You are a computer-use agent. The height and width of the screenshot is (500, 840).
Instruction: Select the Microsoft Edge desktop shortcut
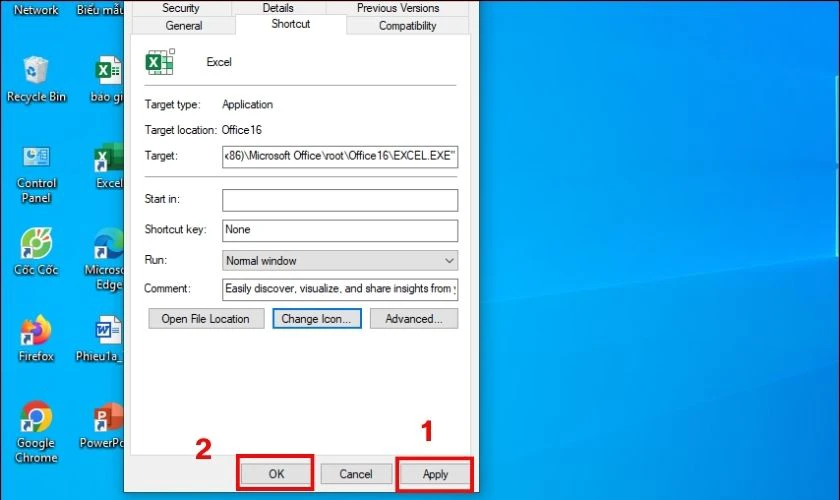coord(106,259)
